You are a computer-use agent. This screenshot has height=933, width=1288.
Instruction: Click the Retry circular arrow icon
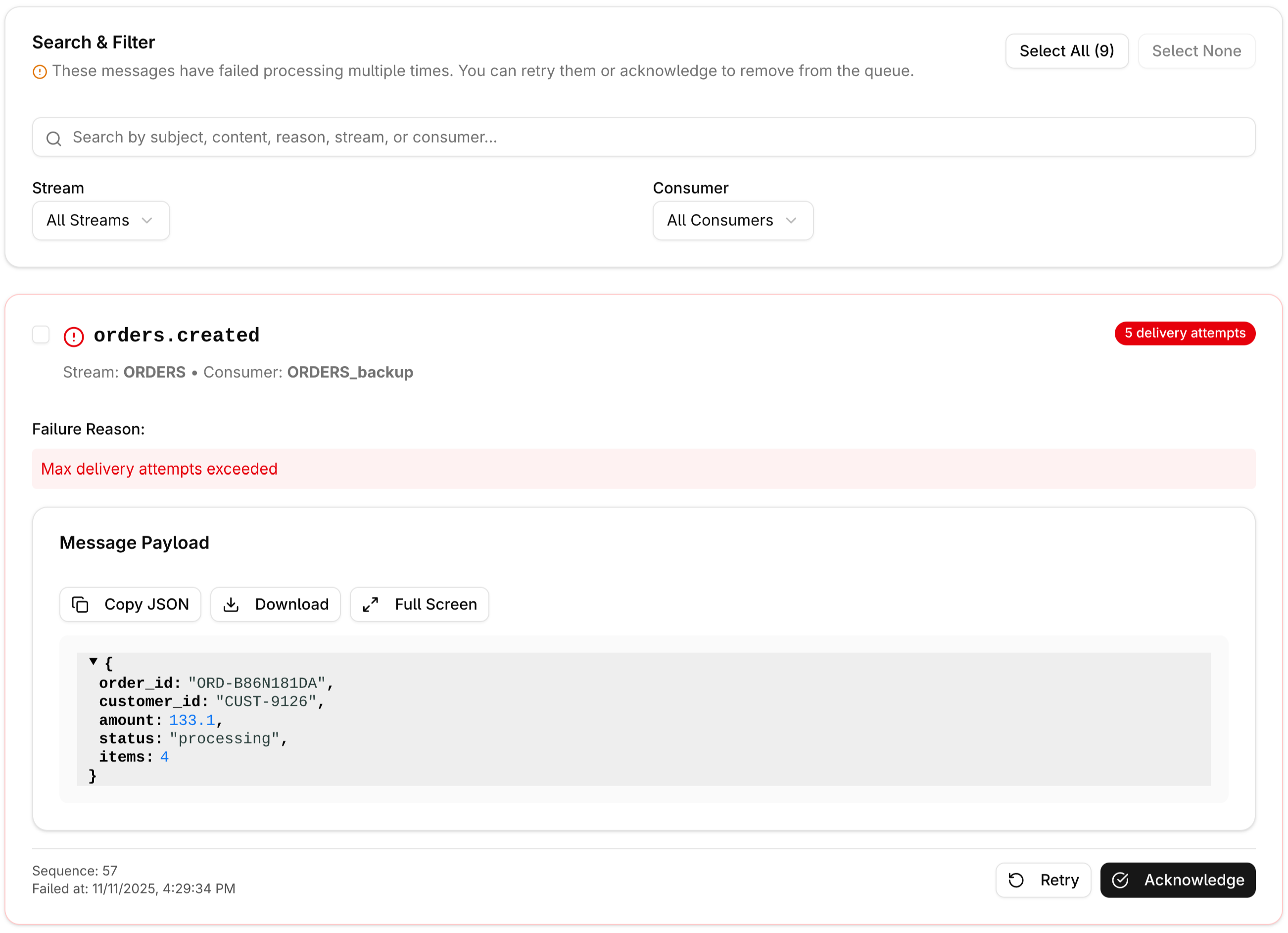tap(1016, 880)
